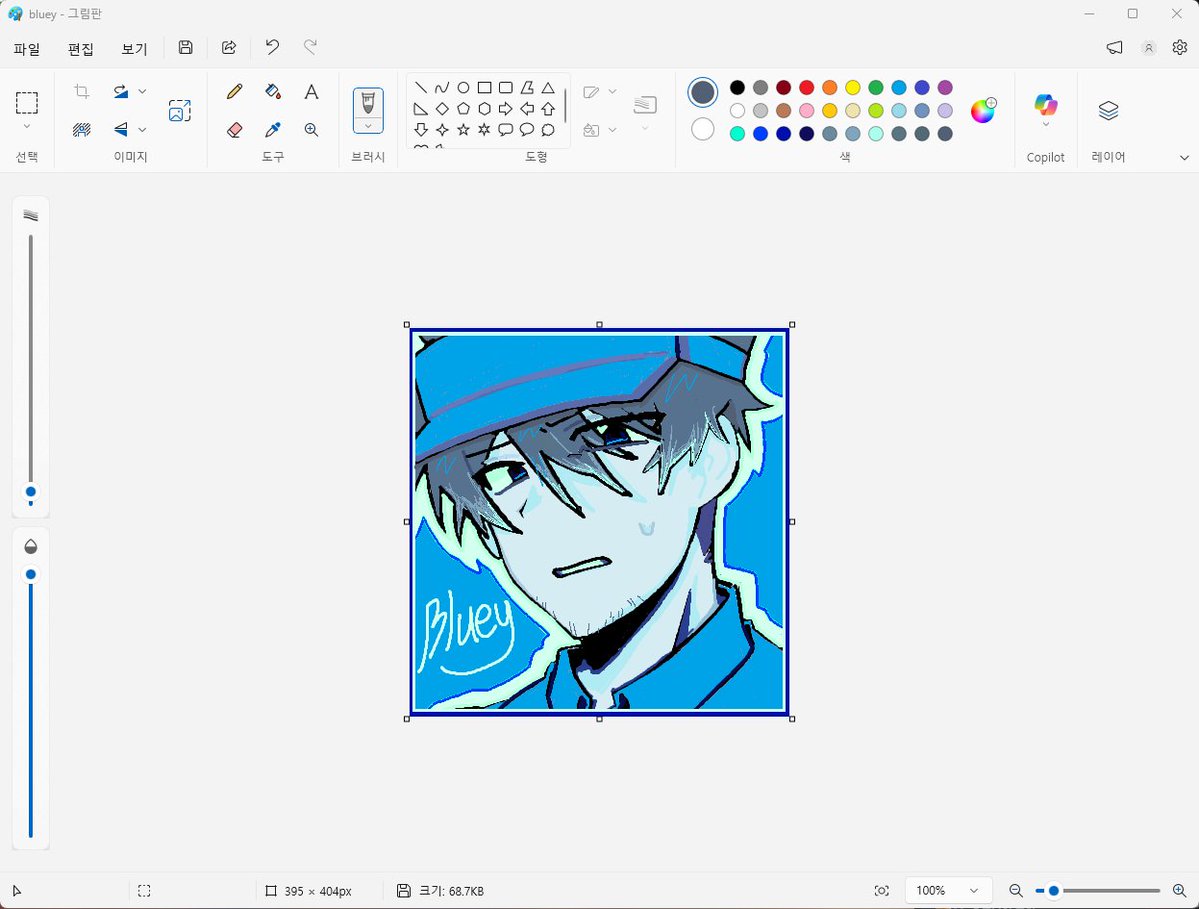Click the opacity slider handle

point(31,574)
